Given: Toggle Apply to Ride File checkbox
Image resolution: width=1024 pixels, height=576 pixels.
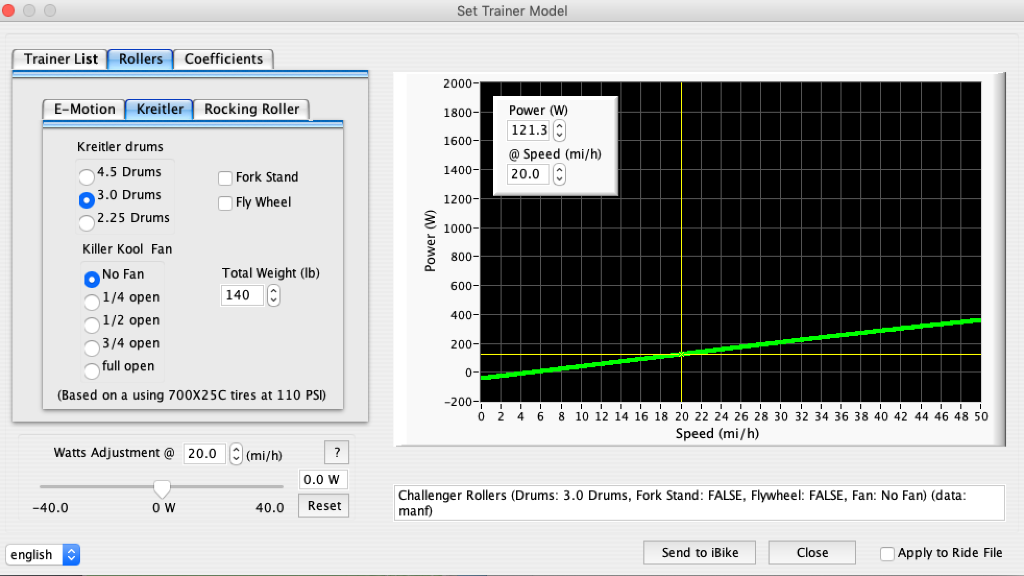Looking at the screenshot, I should tap(887, 553).
